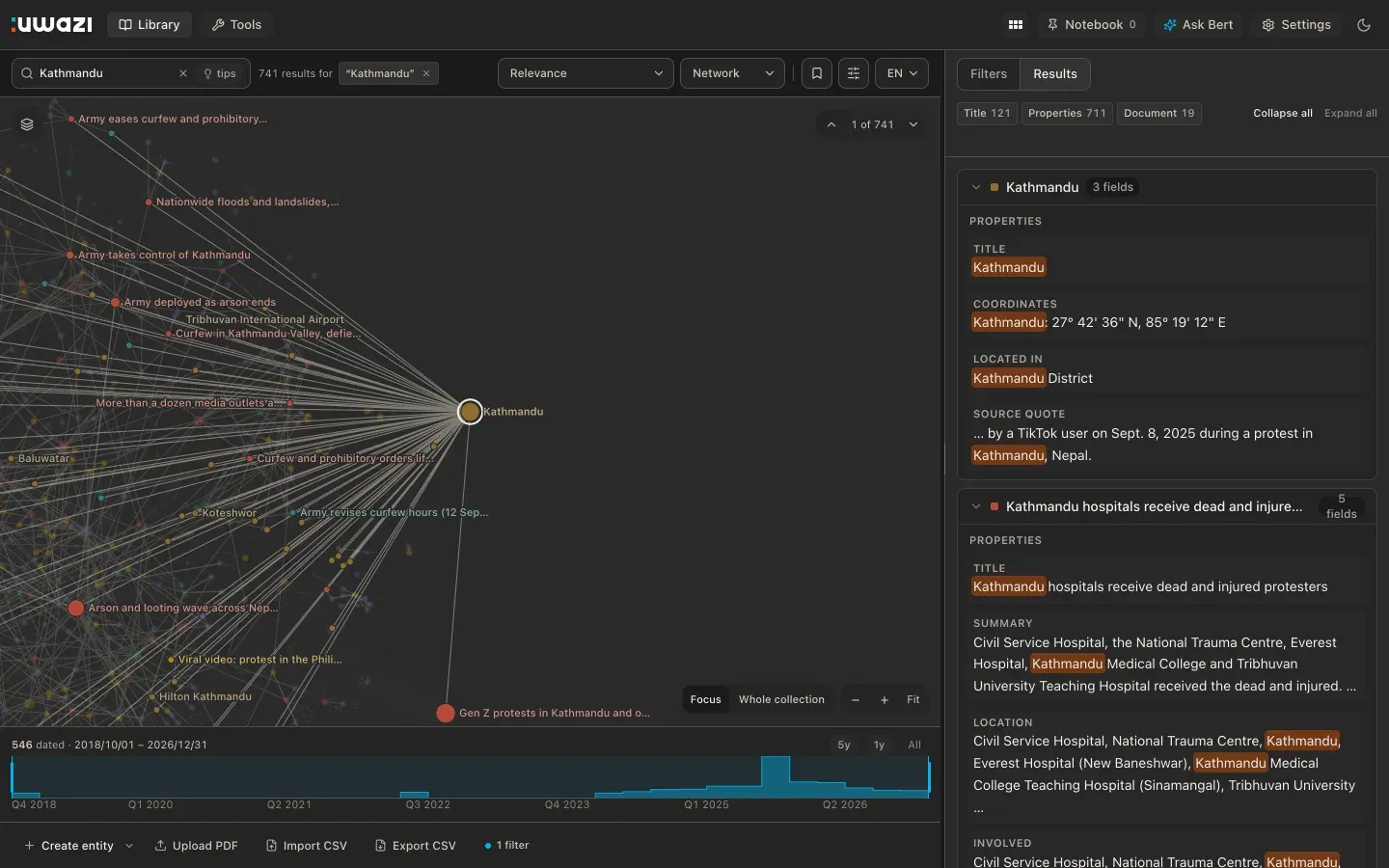Click the bookmark icon button
1389x868 pixels.
pyautogui.click(x=817, y=73)
